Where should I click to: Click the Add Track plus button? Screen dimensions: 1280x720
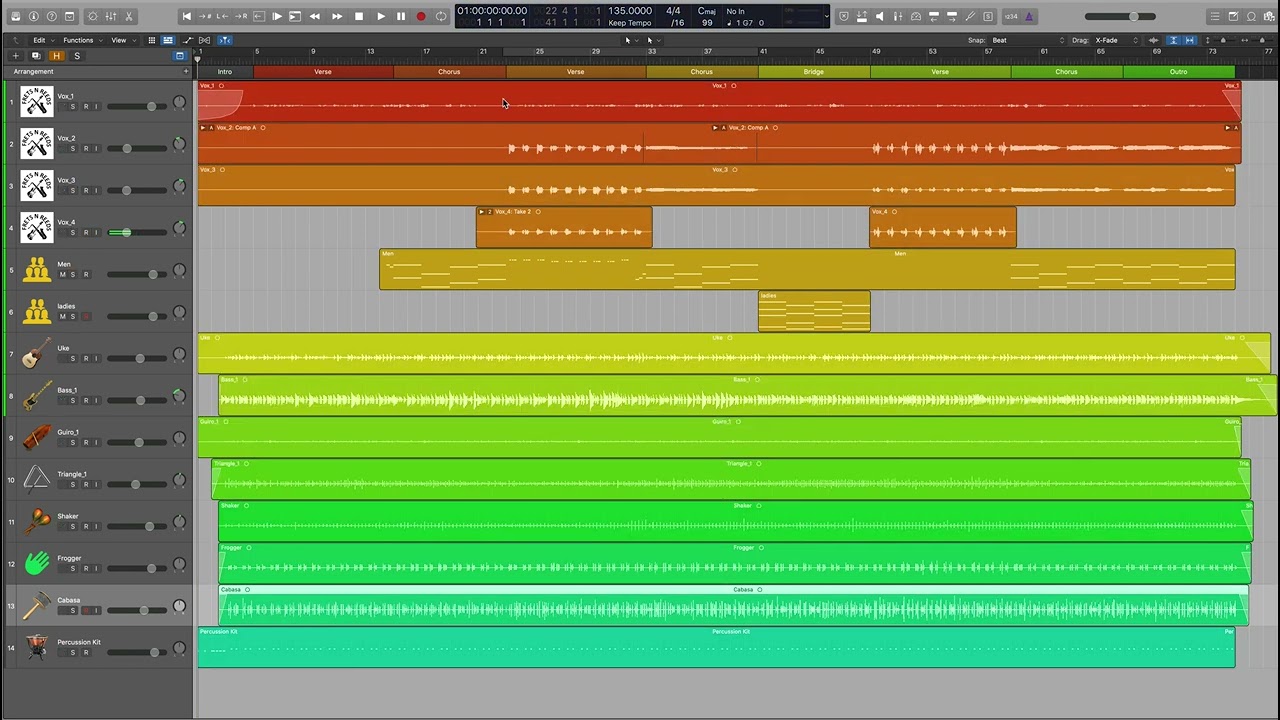15,56
